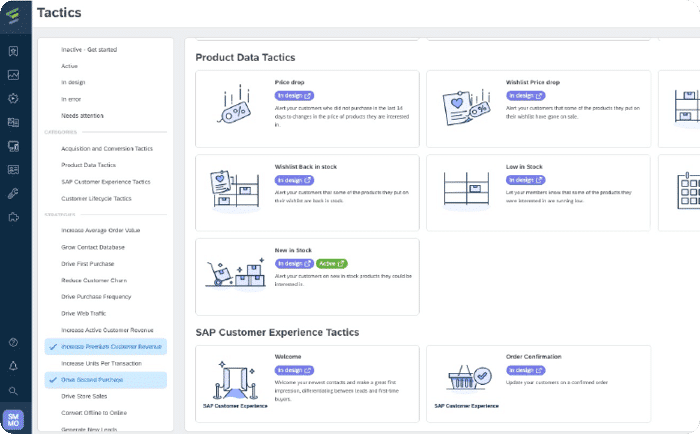Click the Low in Stock card title

pos(524,167)
